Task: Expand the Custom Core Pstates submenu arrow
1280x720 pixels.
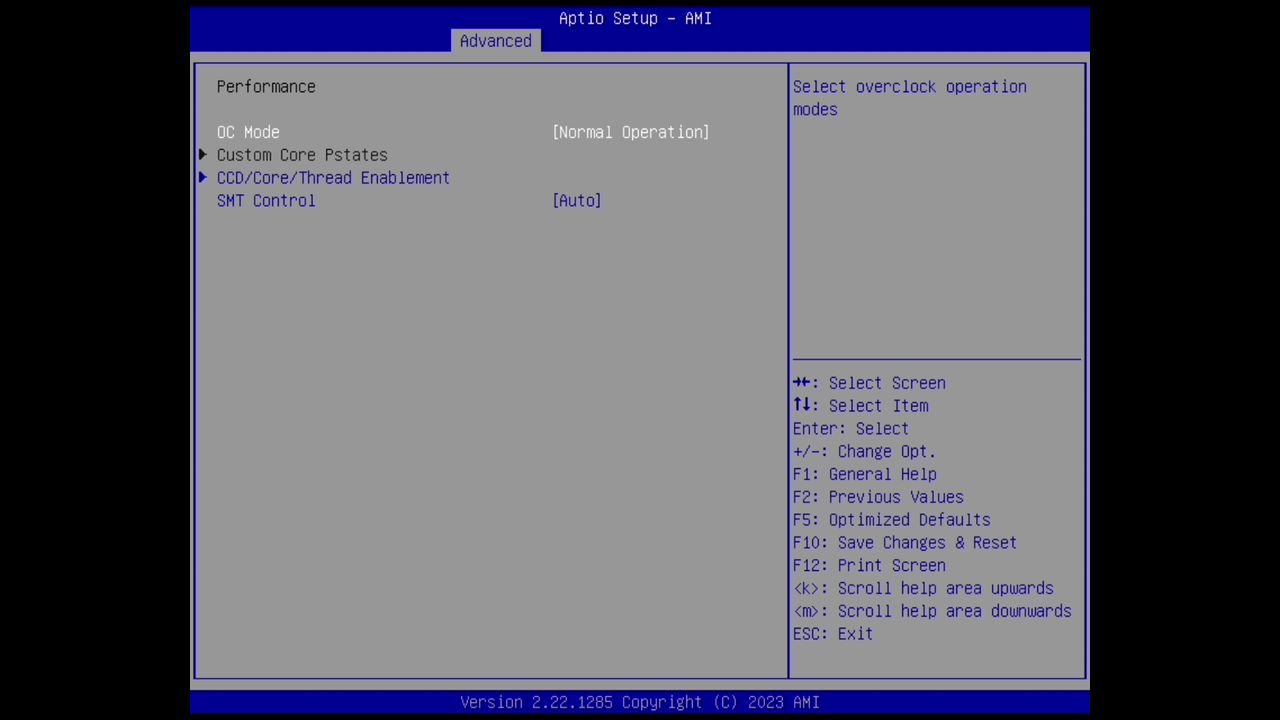Action: (203, 155)
